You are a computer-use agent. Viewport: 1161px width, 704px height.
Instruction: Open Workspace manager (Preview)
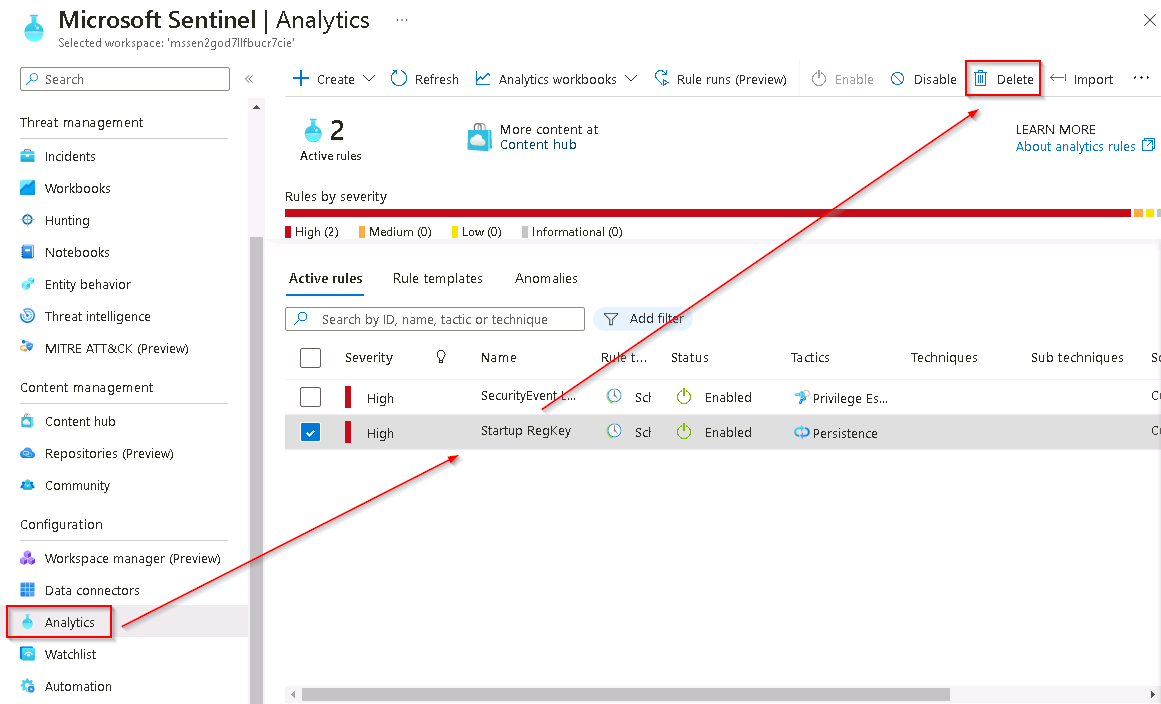[x=133, y=558]
